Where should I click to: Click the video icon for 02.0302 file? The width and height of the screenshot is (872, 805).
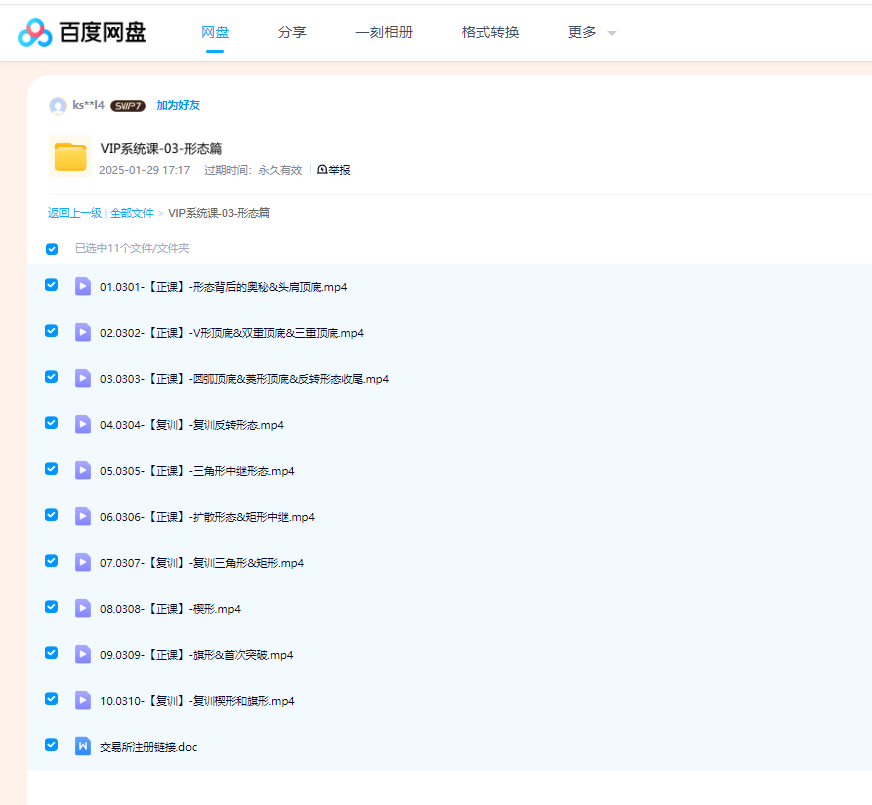[83, 332]
